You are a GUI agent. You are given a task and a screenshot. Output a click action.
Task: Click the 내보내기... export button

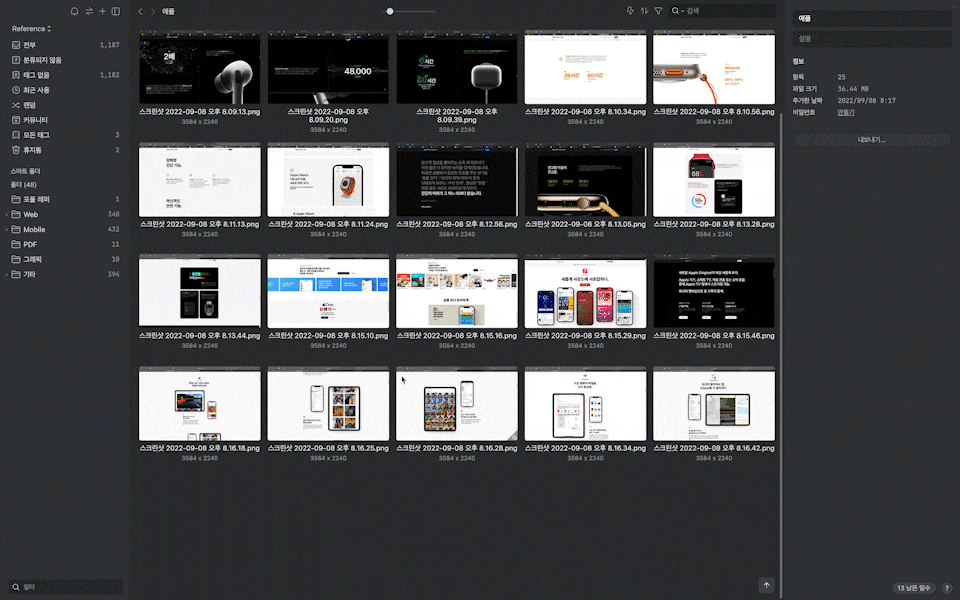[872, 140]
